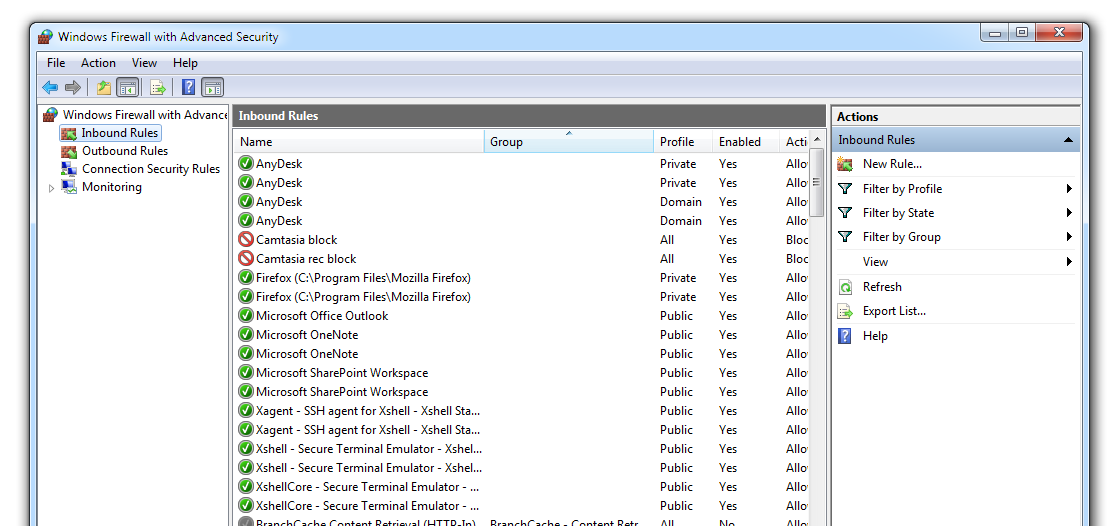The height and width of the screenshot is (526, 1116).
Task: Click the Connection Security Rules tree icon
Action: pos(69,169)
